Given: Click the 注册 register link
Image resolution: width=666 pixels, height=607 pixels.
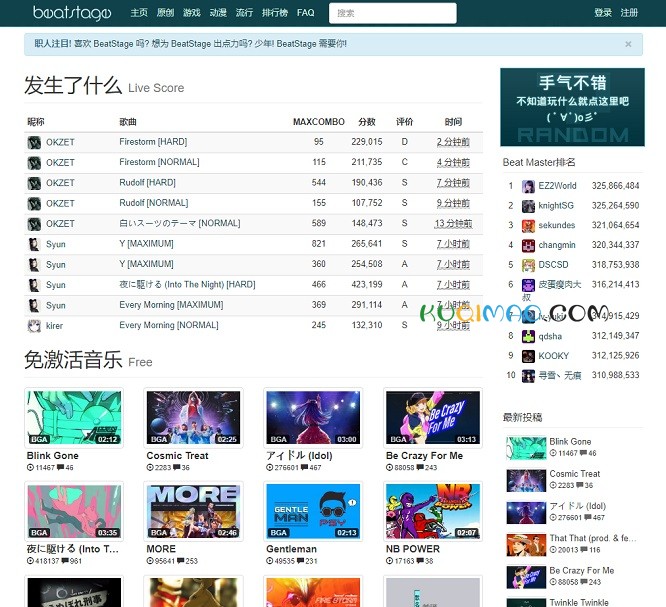Looking at the screenshot, I should [629, 13].
